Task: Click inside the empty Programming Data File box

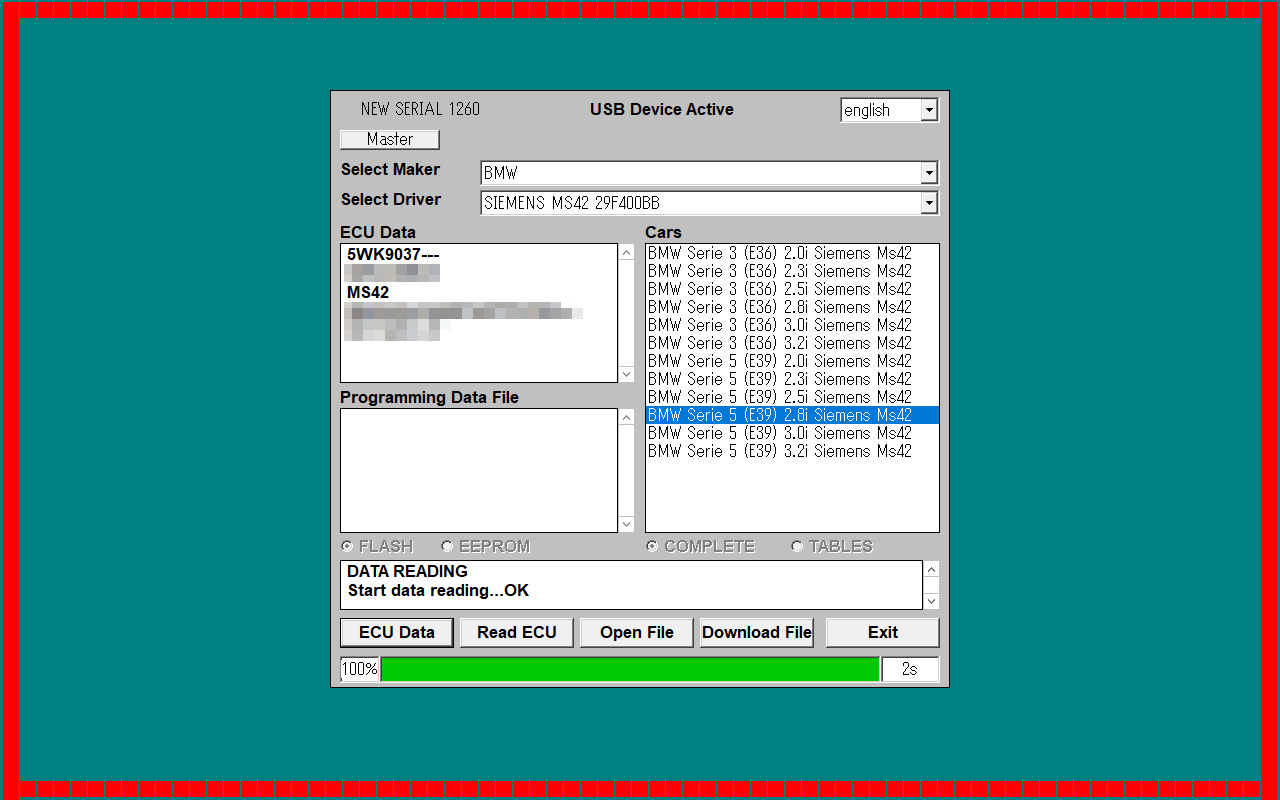Action: coord(479,470)
